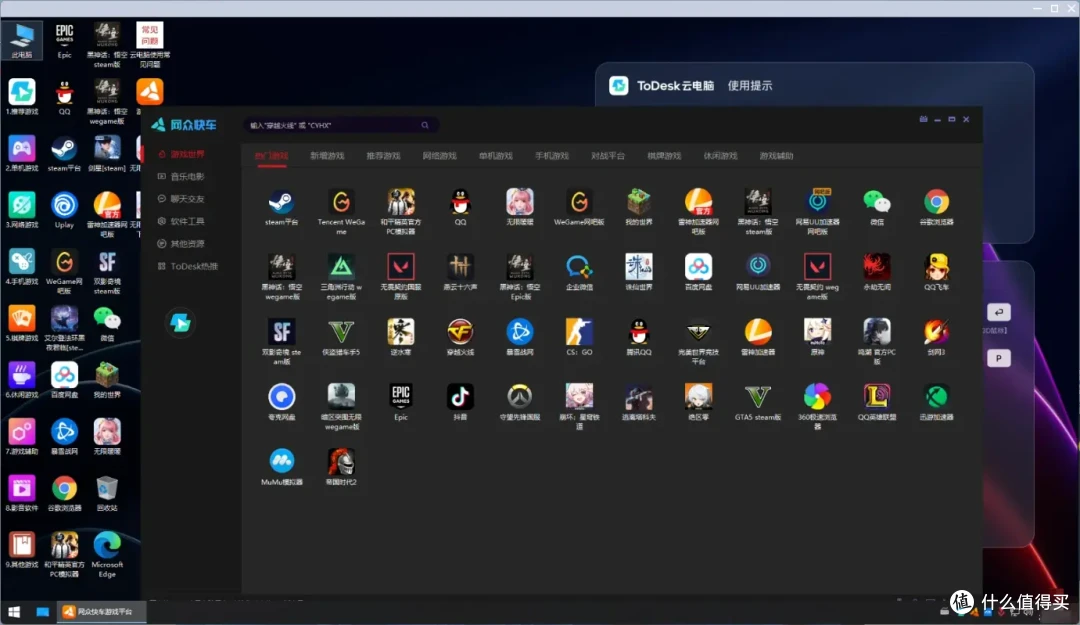Switch to the 棋牌游戏 tab
Screen dimensions: 1080x625
(x=664, y=156)
